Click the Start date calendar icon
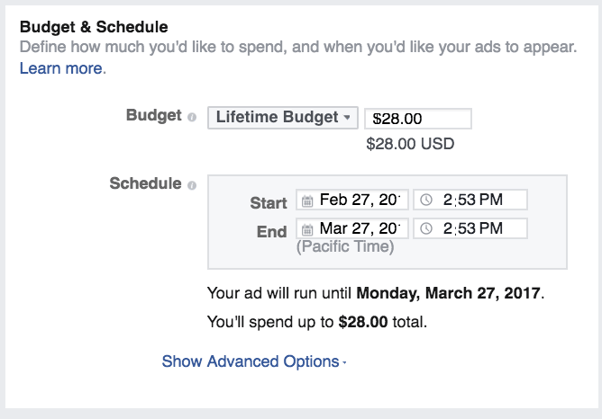 [x=308, y=201]
